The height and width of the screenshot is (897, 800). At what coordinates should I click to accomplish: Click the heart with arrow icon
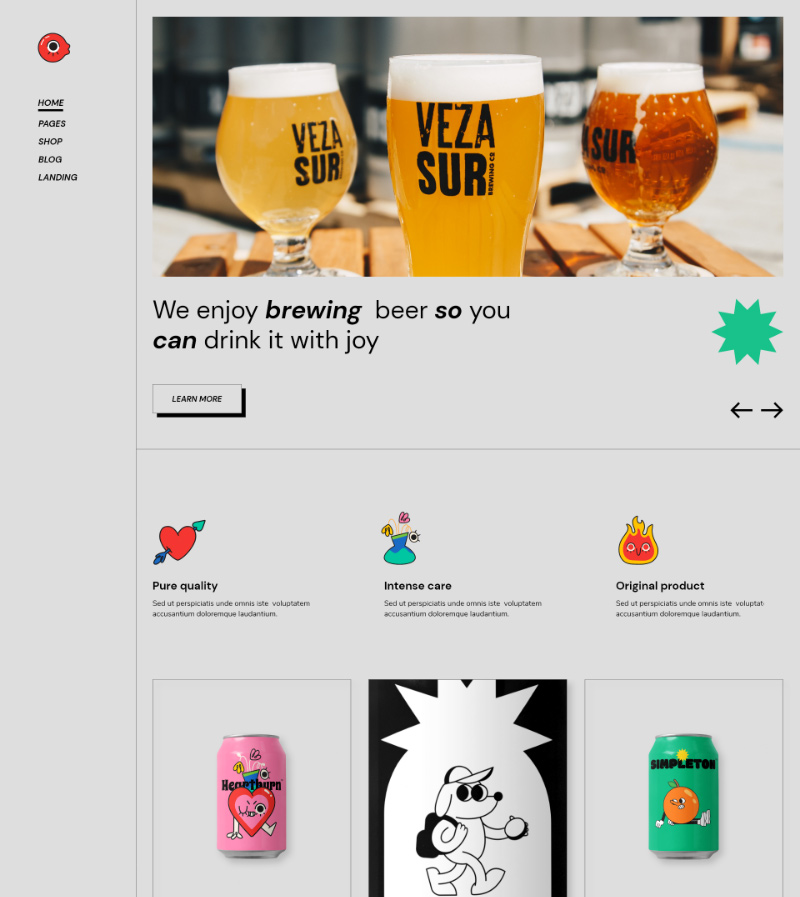[x=179, y=542]
